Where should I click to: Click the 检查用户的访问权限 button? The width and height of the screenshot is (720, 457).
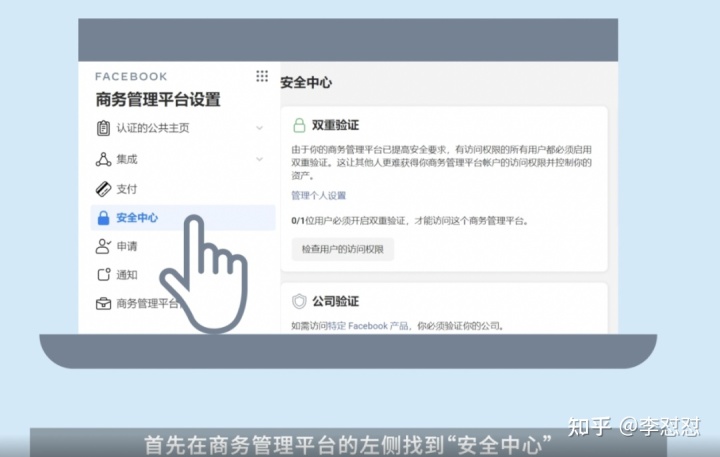[343, 249]
